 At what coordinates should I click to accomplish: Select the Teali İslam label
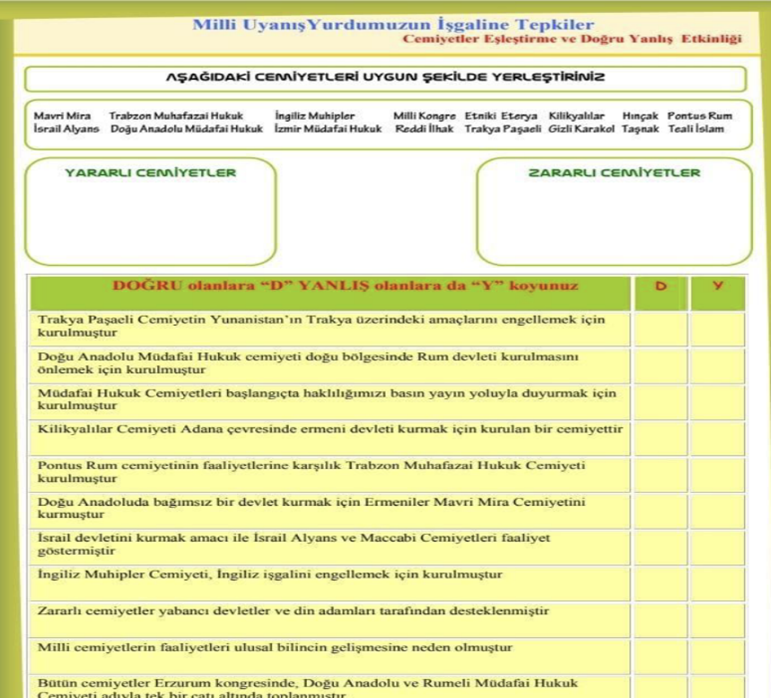[x=696, y=129]
